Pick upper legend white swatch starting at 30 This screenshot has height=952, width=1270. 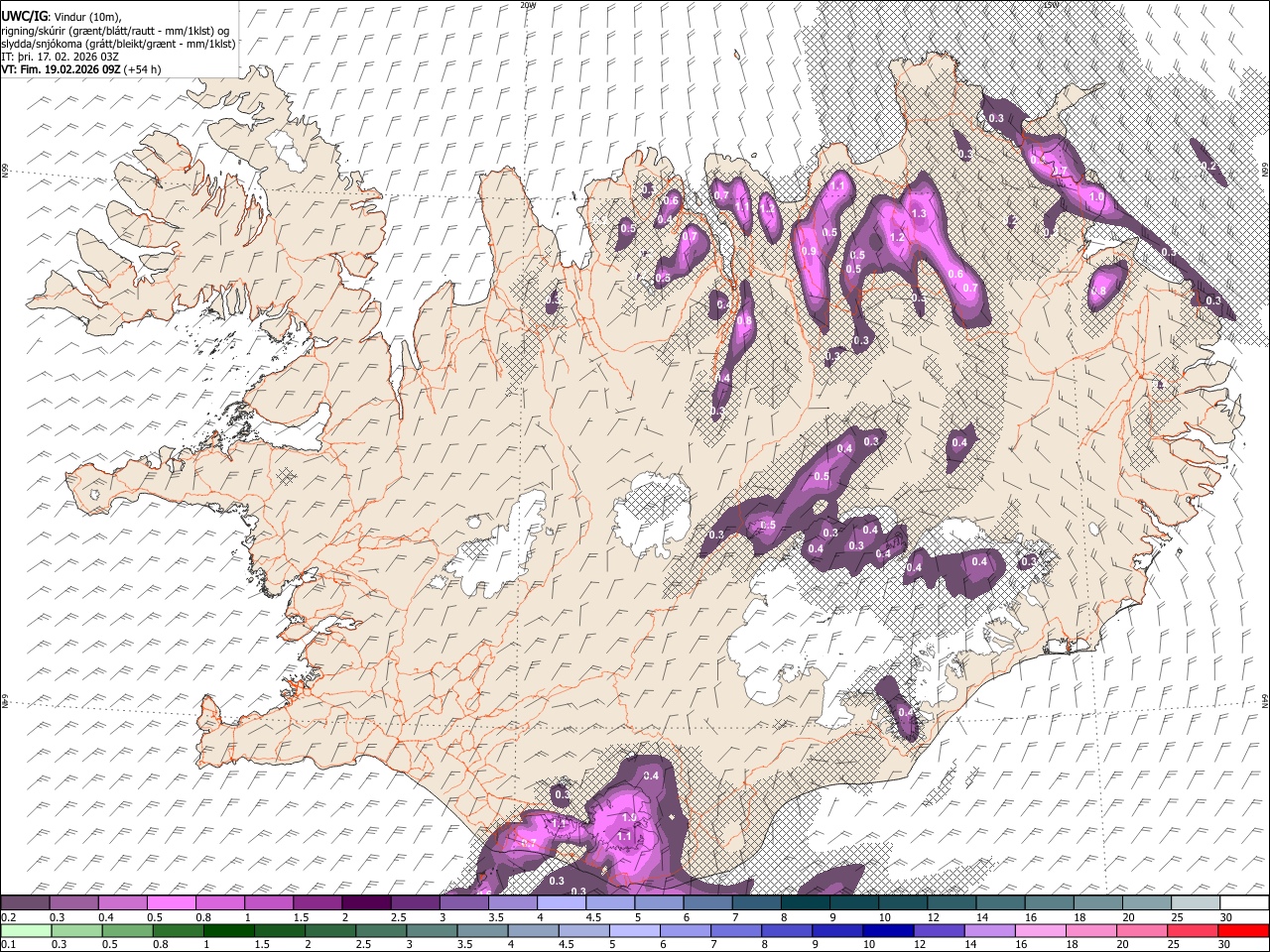click(1244, 903)
